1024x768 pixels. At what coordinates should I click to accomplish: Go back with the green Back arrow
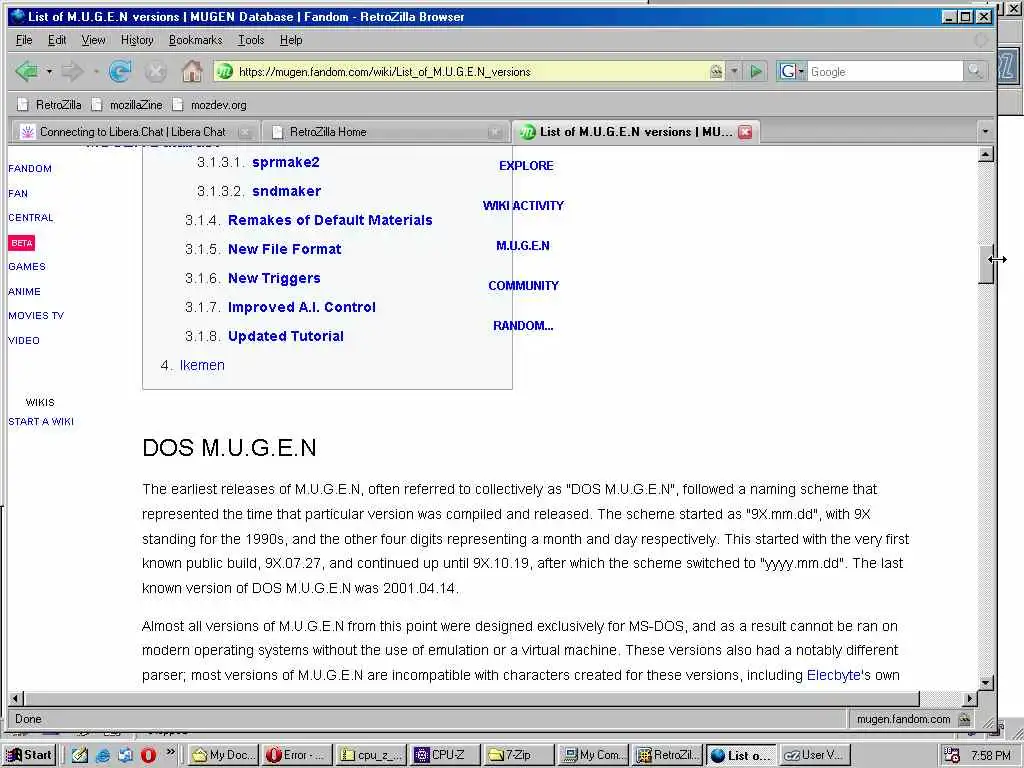pyautogui.click(x=27, y=71)
